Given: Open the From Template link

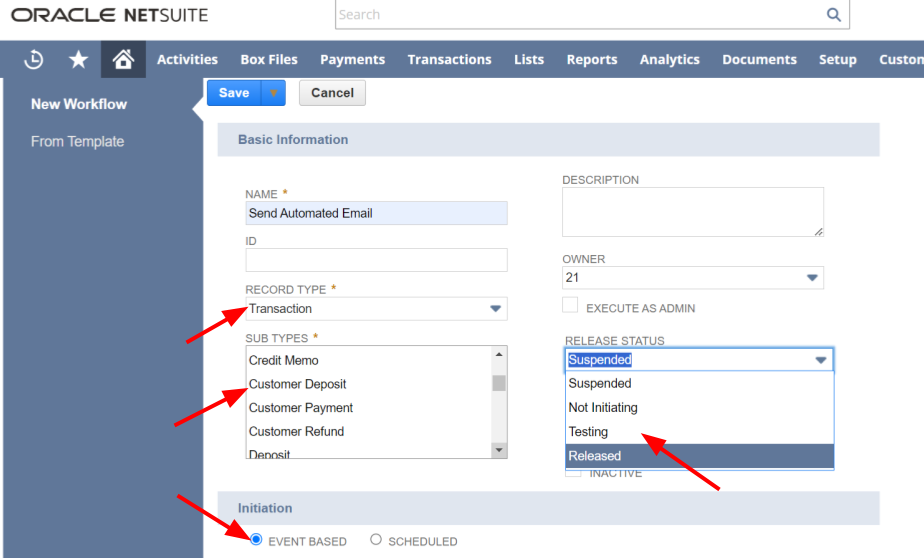Looking at the screenshot, I should (x=77, y=142).
